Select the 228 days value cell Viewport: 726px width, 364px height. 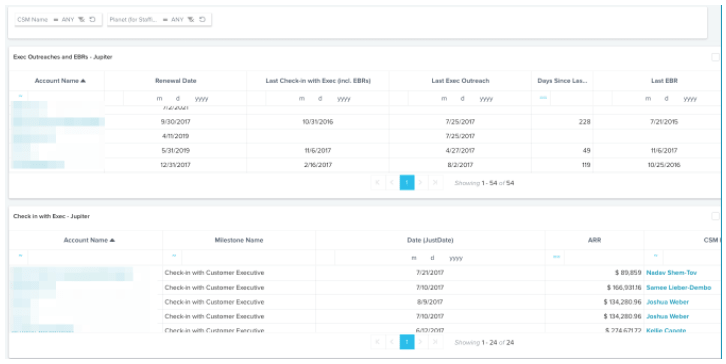[x=562, y=122]
